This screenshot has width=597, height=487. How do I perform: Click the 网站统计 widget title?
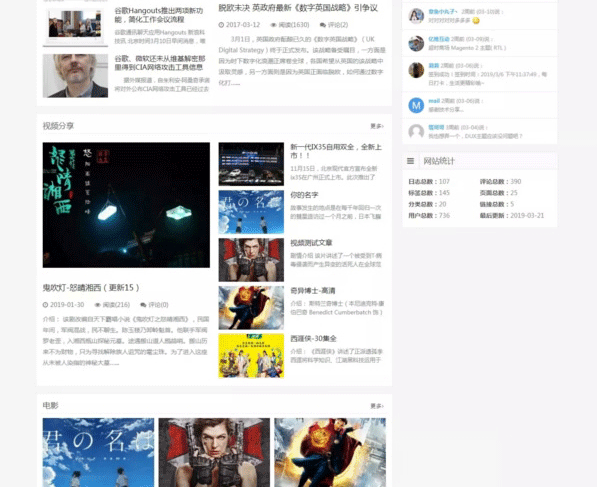click(x=439, y=161)
